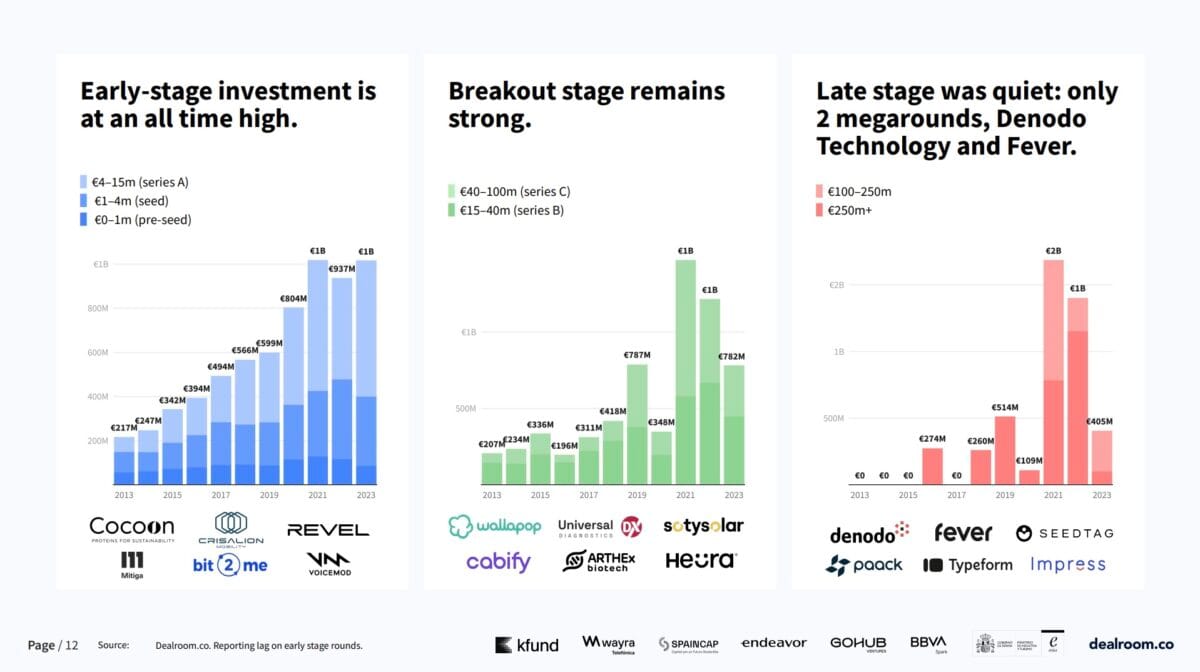Image resolution: width=1200 pixels, height=672 pixels.
Task: Click the 2021 €2B late-stage bar
Action: coord(1053,372)
